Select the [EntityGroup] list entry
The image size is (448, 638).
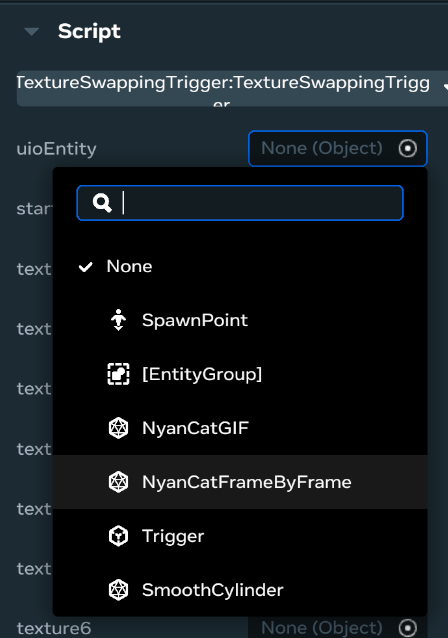click(x=240, y=374)
